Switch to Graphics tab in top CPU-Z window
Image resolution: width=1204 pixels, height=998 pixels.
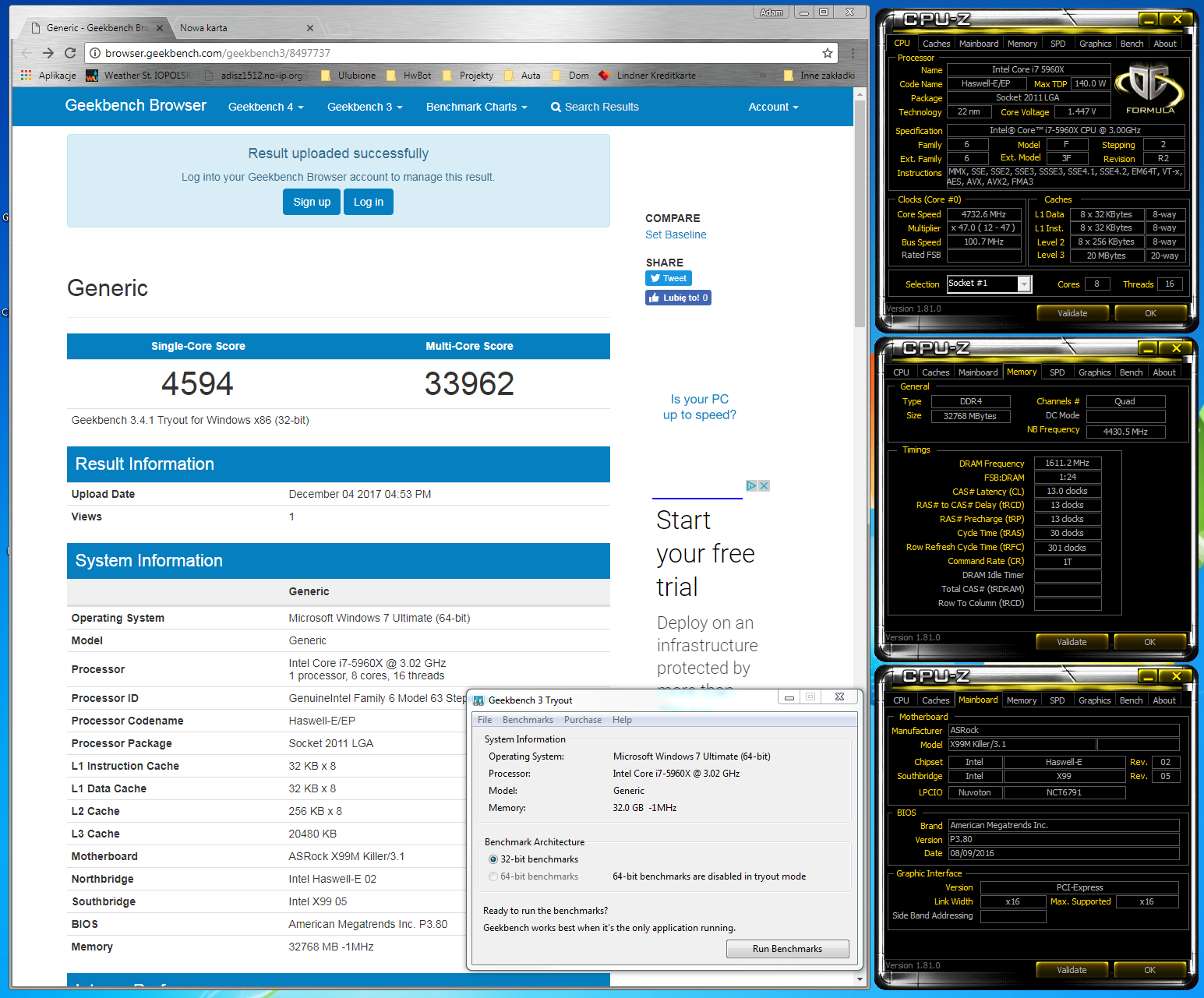click(x=1095, y=44)
